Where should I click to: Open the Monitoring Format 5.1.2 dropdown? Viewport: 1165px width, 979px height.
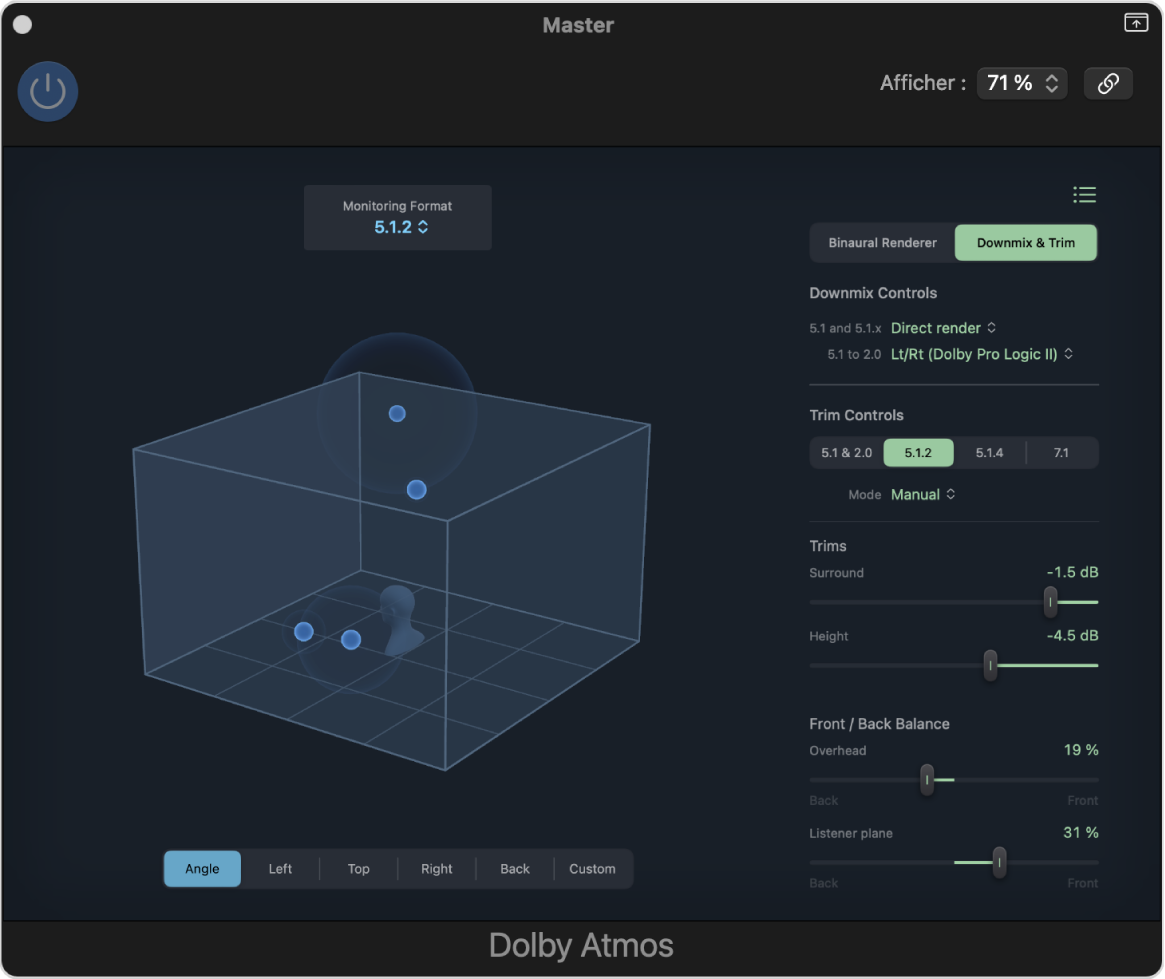[x=400, y=227]
